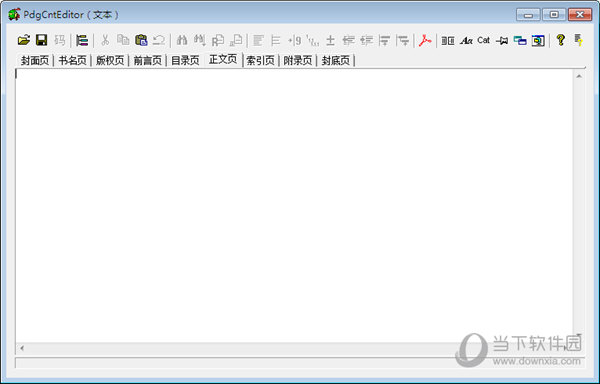Click the last lines-with-down-triangle icon
The height and width of the screenshot is (384, 600).
403,40
